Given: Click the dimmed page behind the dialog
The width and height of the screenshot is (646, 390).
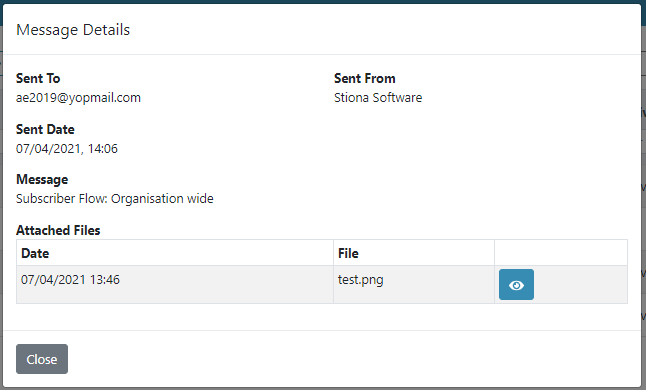Looking at the screenshot, I should pos(644,165).
